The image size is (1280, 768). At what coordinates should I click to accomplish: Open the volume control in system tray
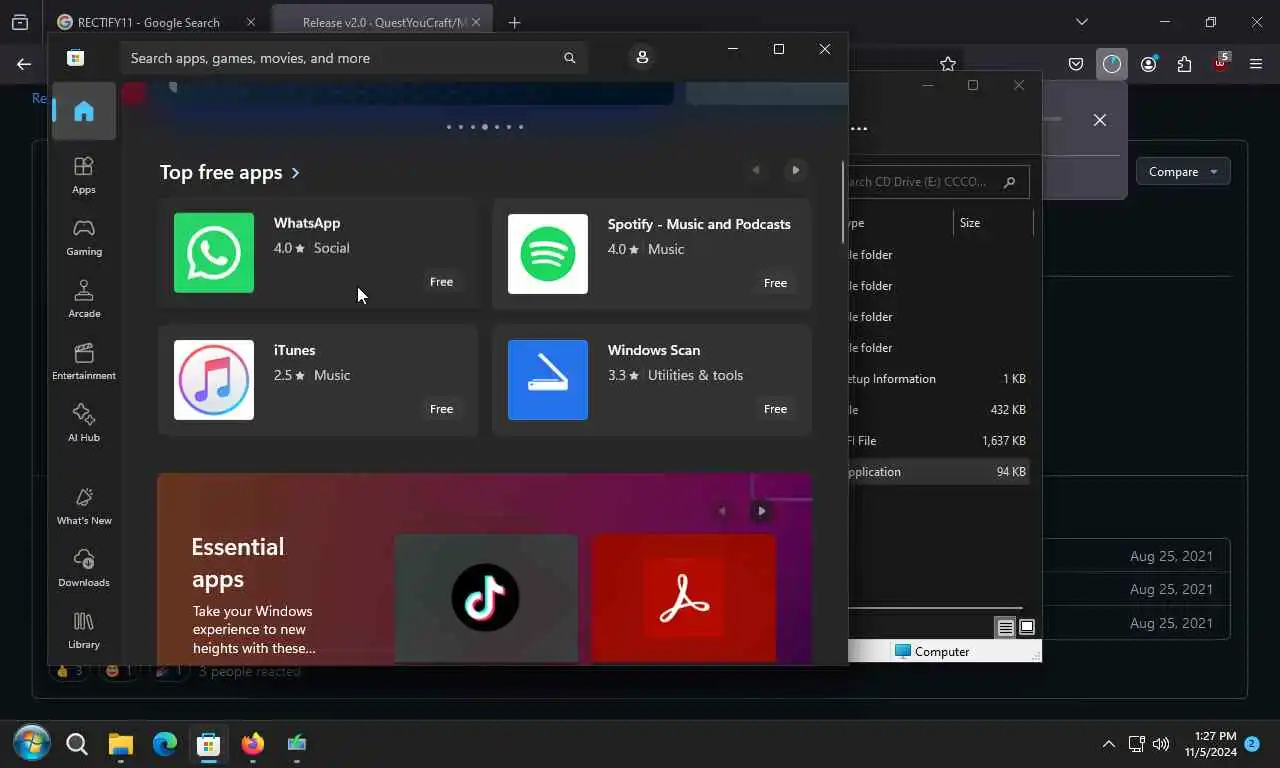(x=1161, y=744)
